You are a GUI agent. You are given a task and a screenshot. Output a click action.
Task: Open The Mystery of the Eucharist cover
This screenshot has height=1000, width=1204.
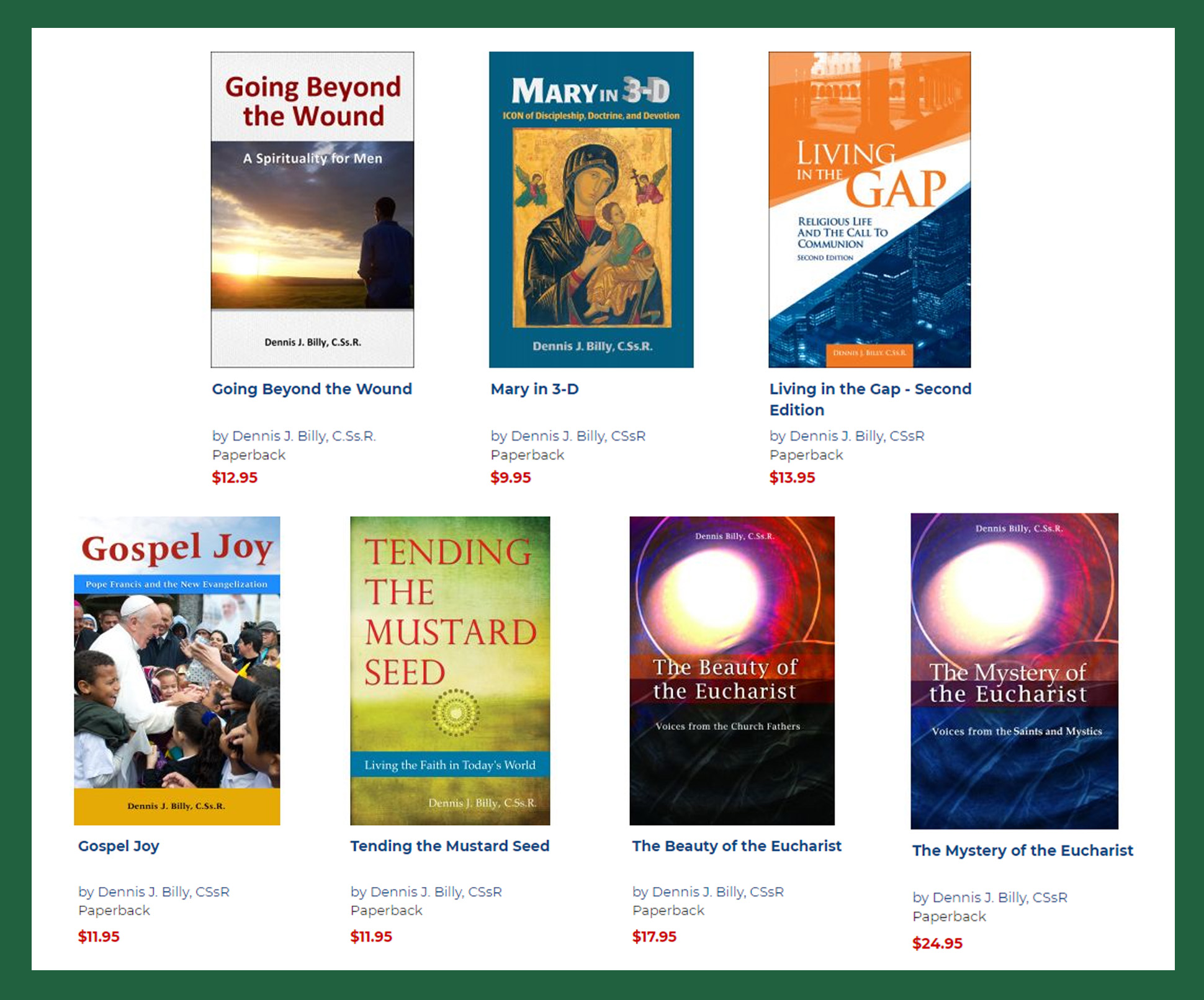(1014, 671)
